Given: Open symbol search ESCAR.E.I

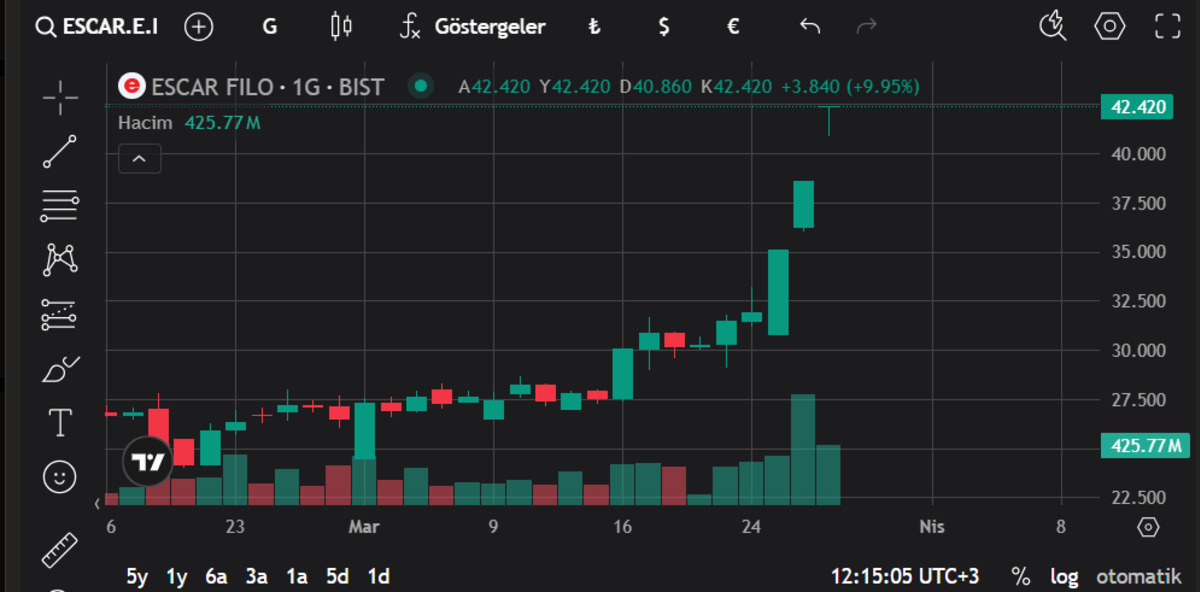Looking at the screenshot, I should [96, 26].
